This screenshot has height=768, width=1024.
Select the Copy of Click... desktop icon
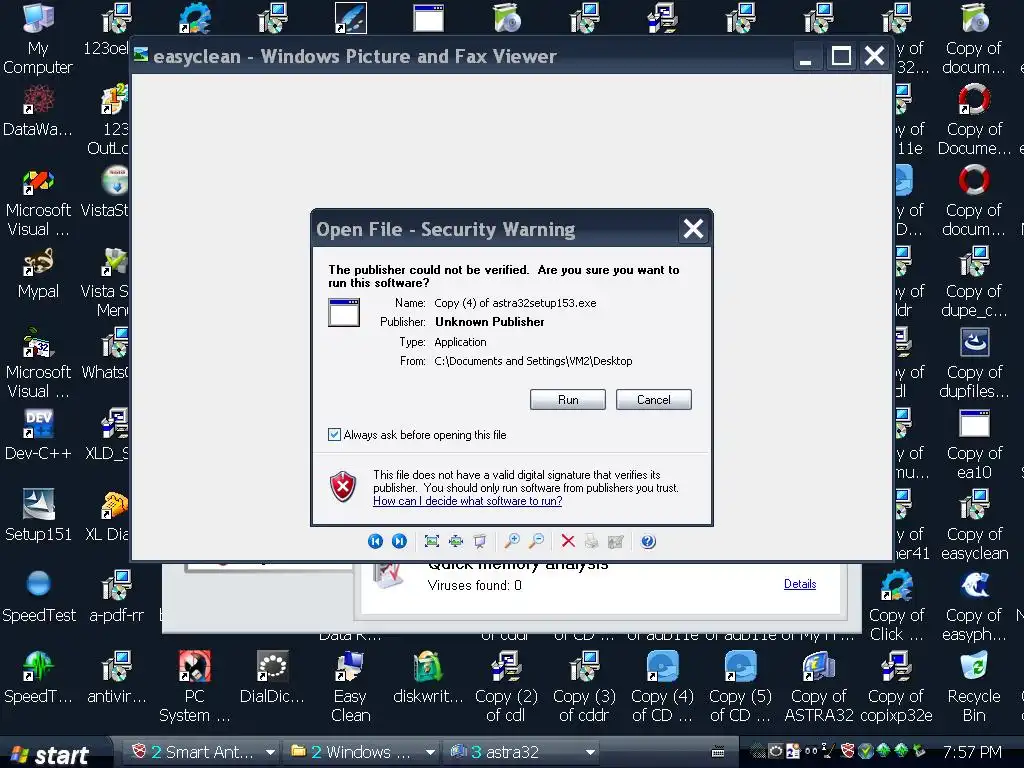pos(896,606)
